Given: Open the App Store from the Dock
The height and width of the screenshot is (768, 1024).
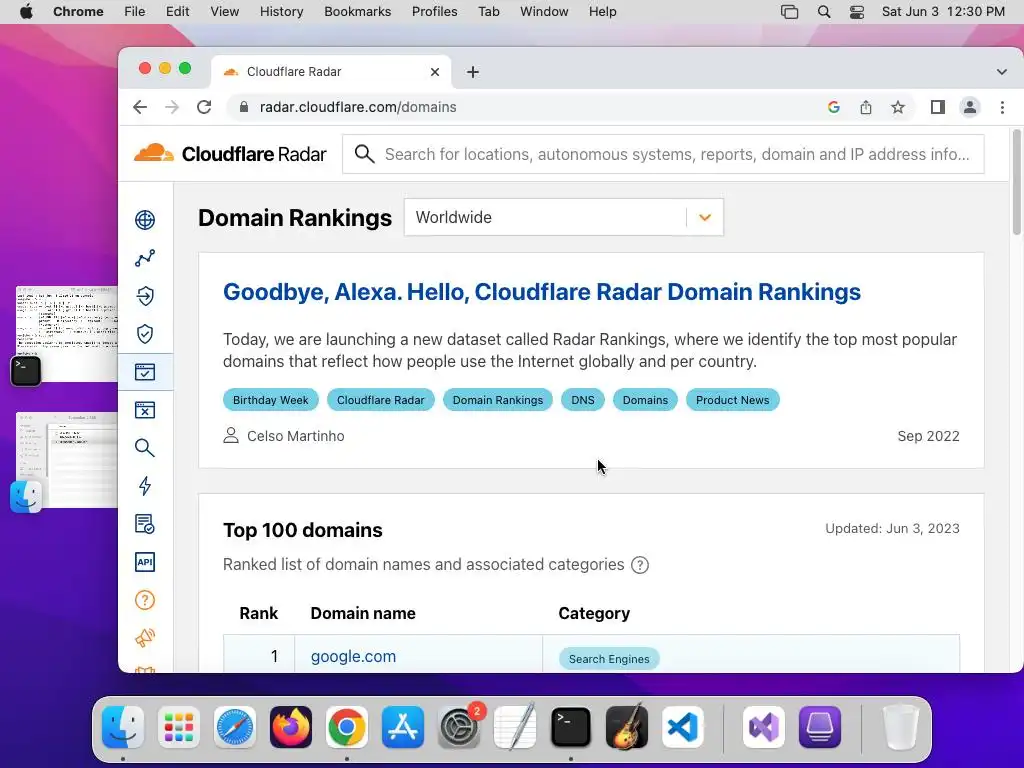Looking at the screenshot, I should tap(403, 727).
